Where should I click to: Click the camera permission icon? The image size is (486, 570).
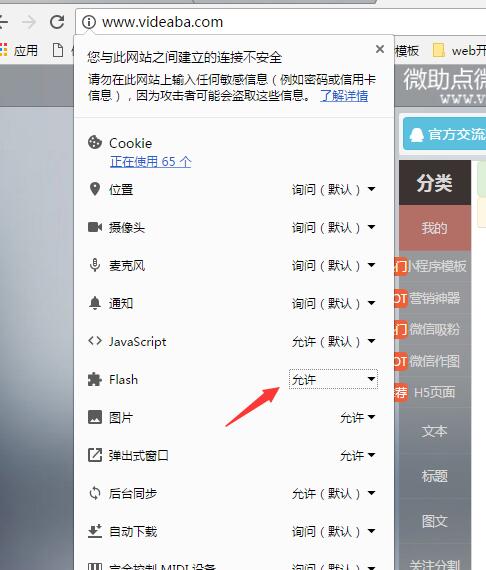click(x=95, y=227)
